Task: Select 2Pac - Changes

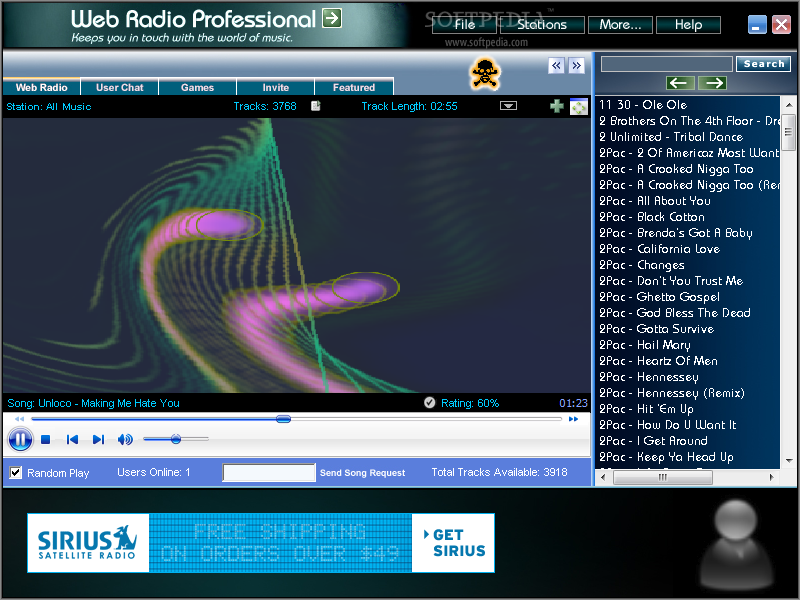Action: pos(641,265)
